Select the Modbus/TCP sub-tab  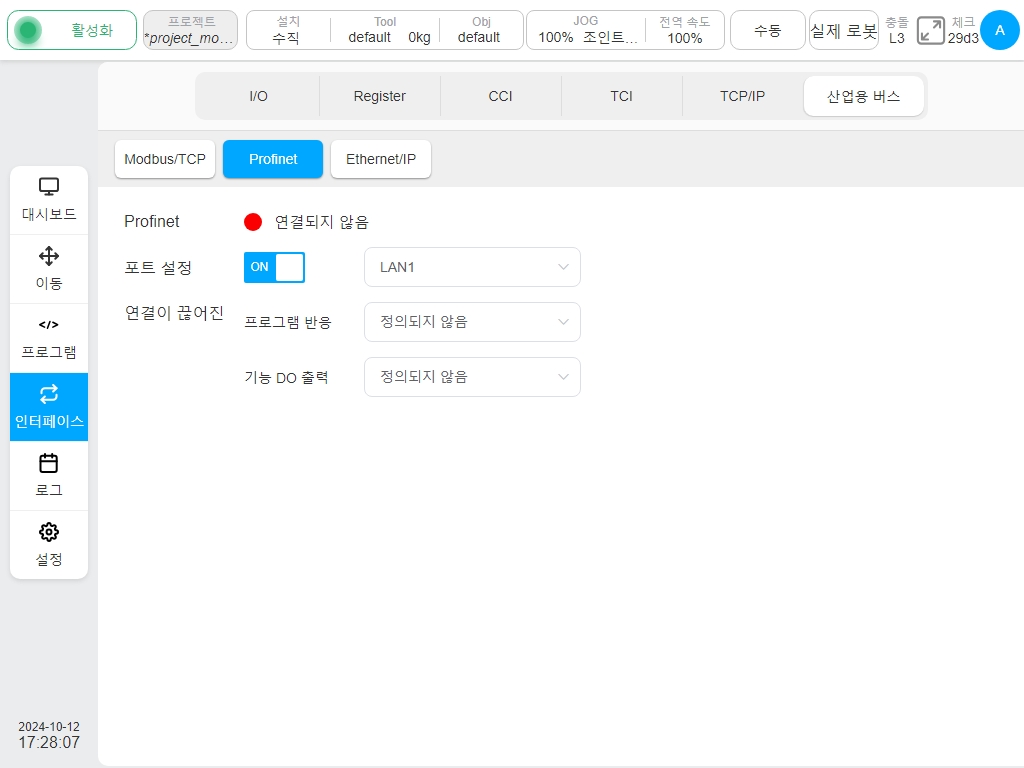tap(165, 159)
